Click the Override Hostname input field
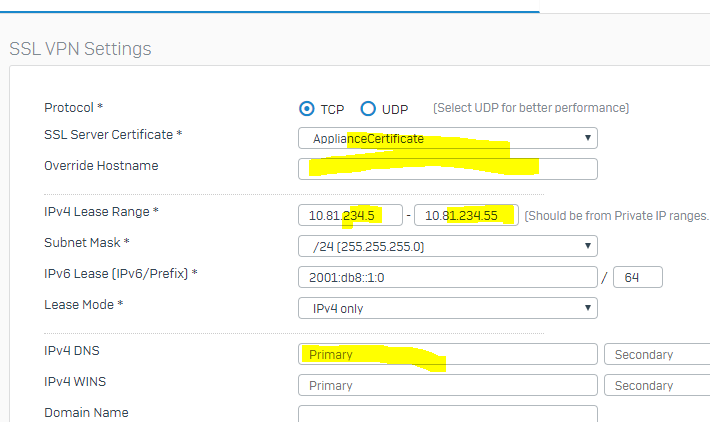This screenshot has width=710, height=422. click(x=448, y=169)
